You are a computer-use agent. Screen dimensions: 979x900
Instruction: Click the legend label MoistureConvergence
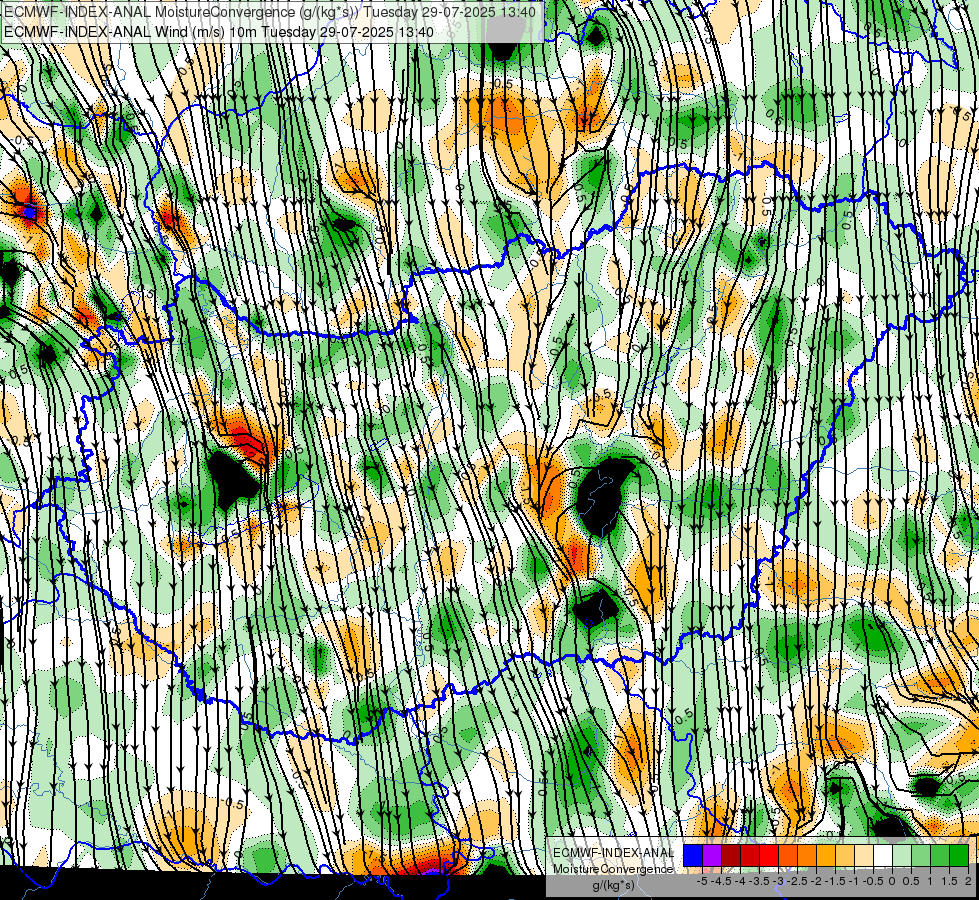coord(613,869)
